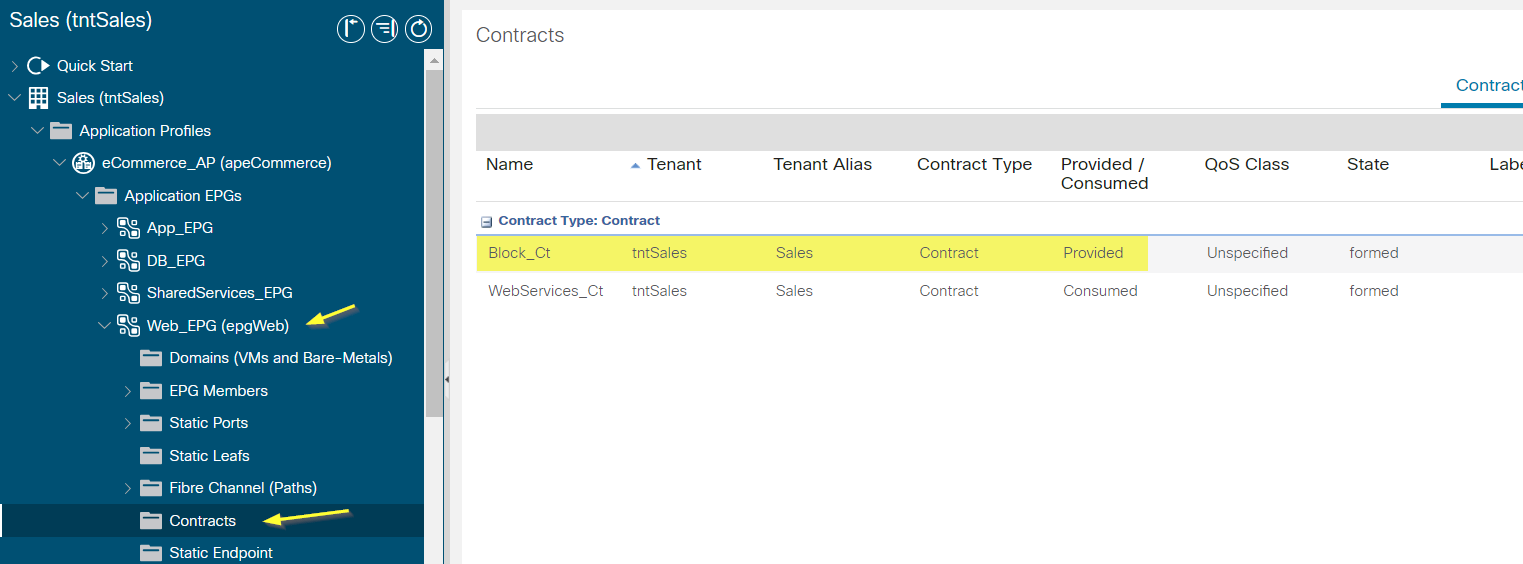Click the eCommerce_AP application profile icon
This screenshot has width=1523, height=564.
(x=83, y=163)
